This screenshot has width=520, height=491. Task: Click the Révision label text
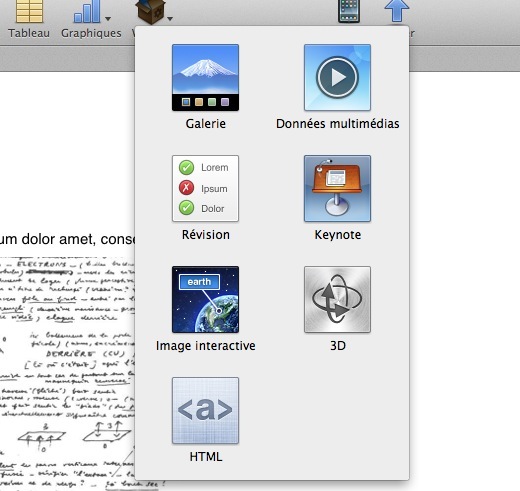pos(206,235)
